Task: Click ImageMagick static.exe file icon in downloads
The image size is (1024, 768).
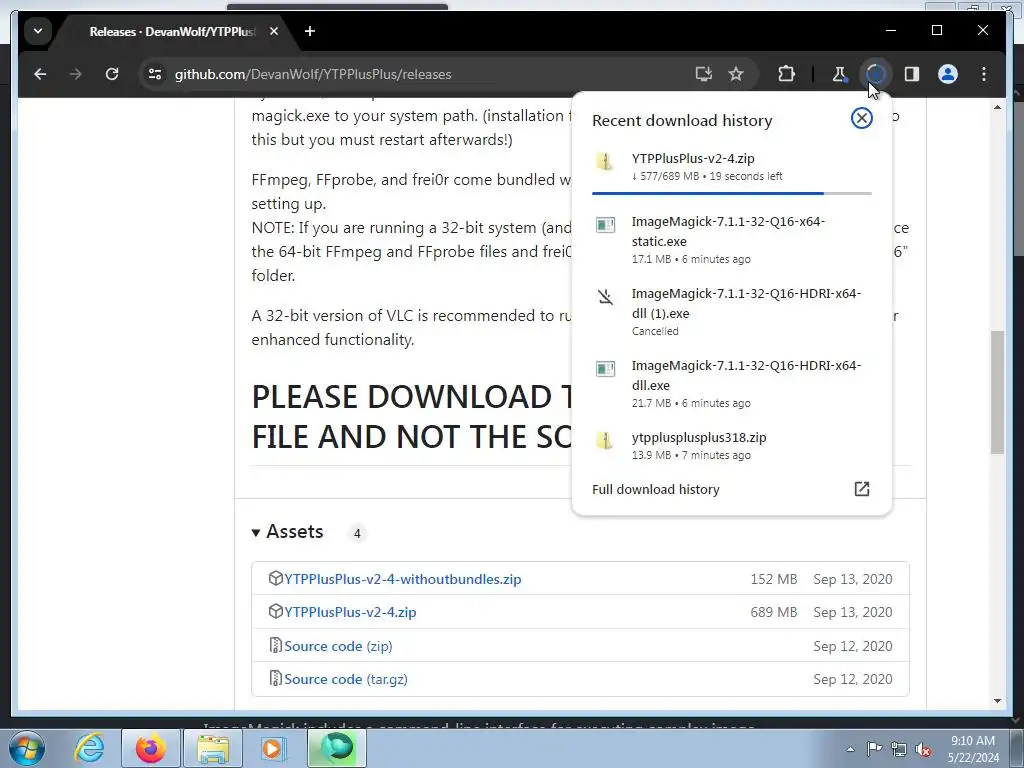Action: pyautogui.click(x=605, y=225)
